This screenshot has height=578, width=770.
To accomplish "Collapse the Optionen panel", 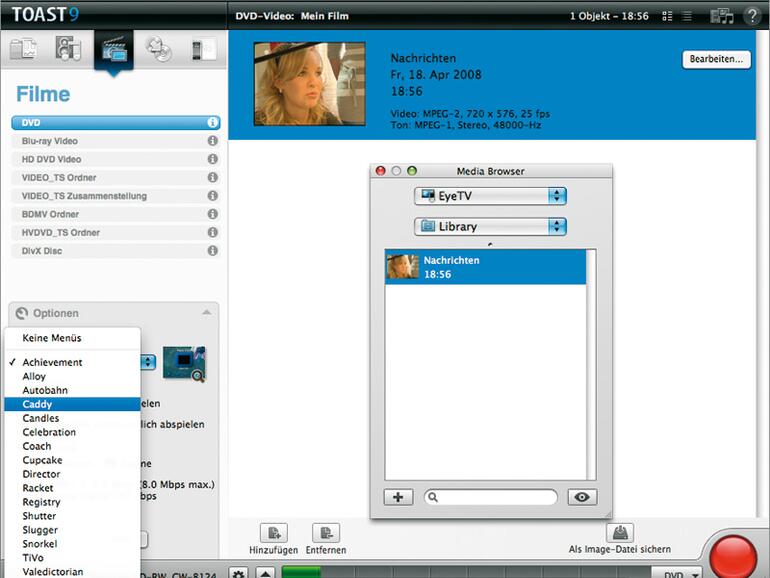I will pyautogui.click(x=207, y=313).
